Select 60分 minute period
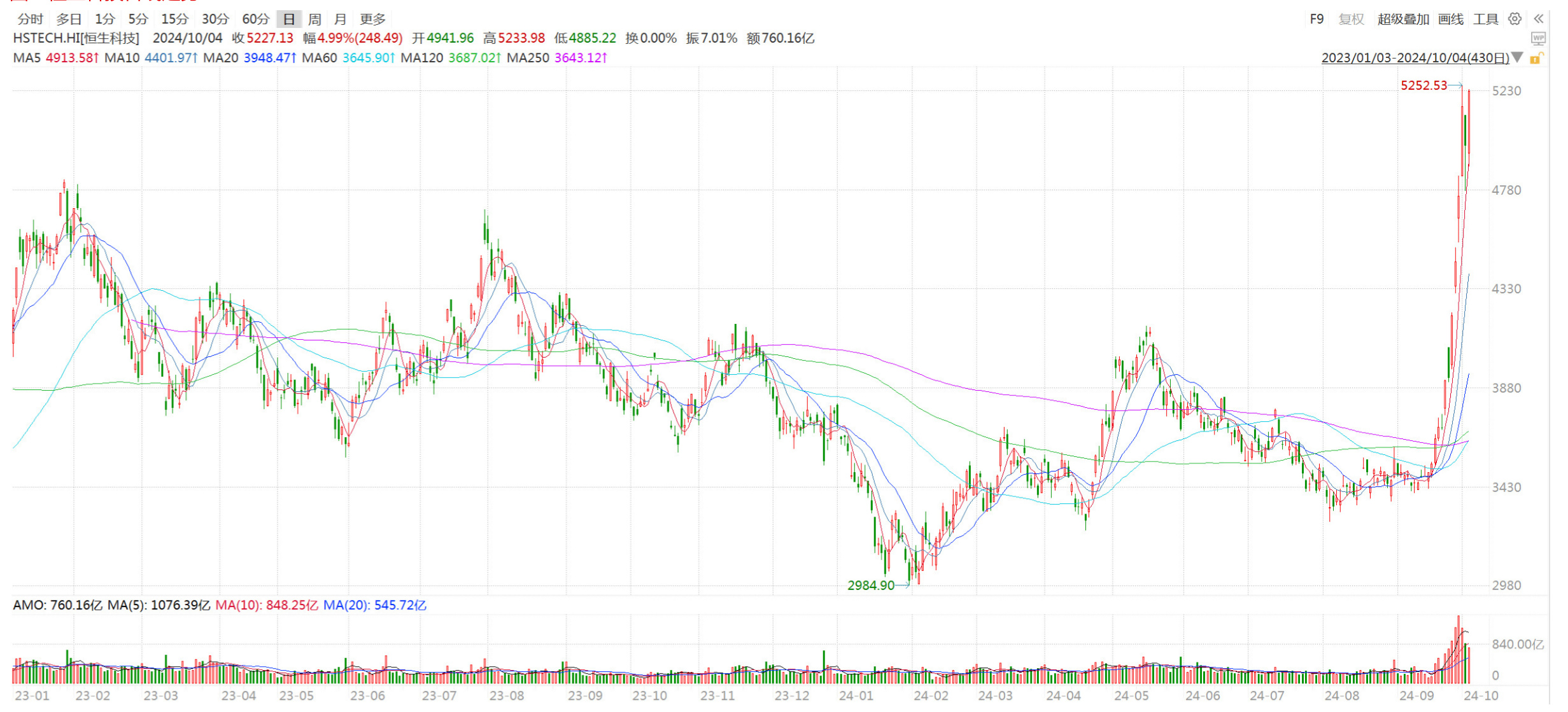1568x712 pixels. click(256, 19)
